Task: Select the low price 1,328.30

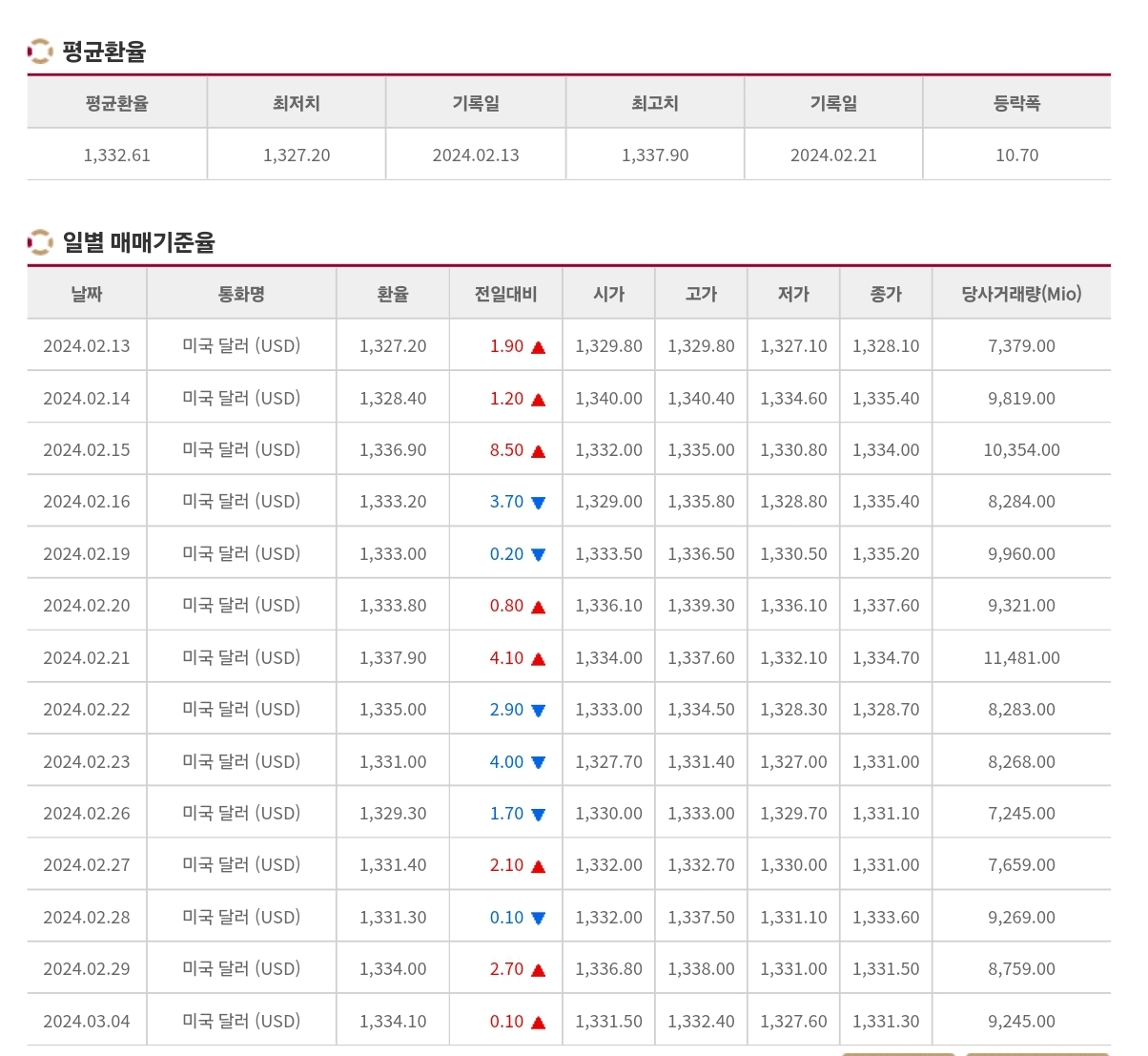Action: pyautogui.click(x=793, y=710)
